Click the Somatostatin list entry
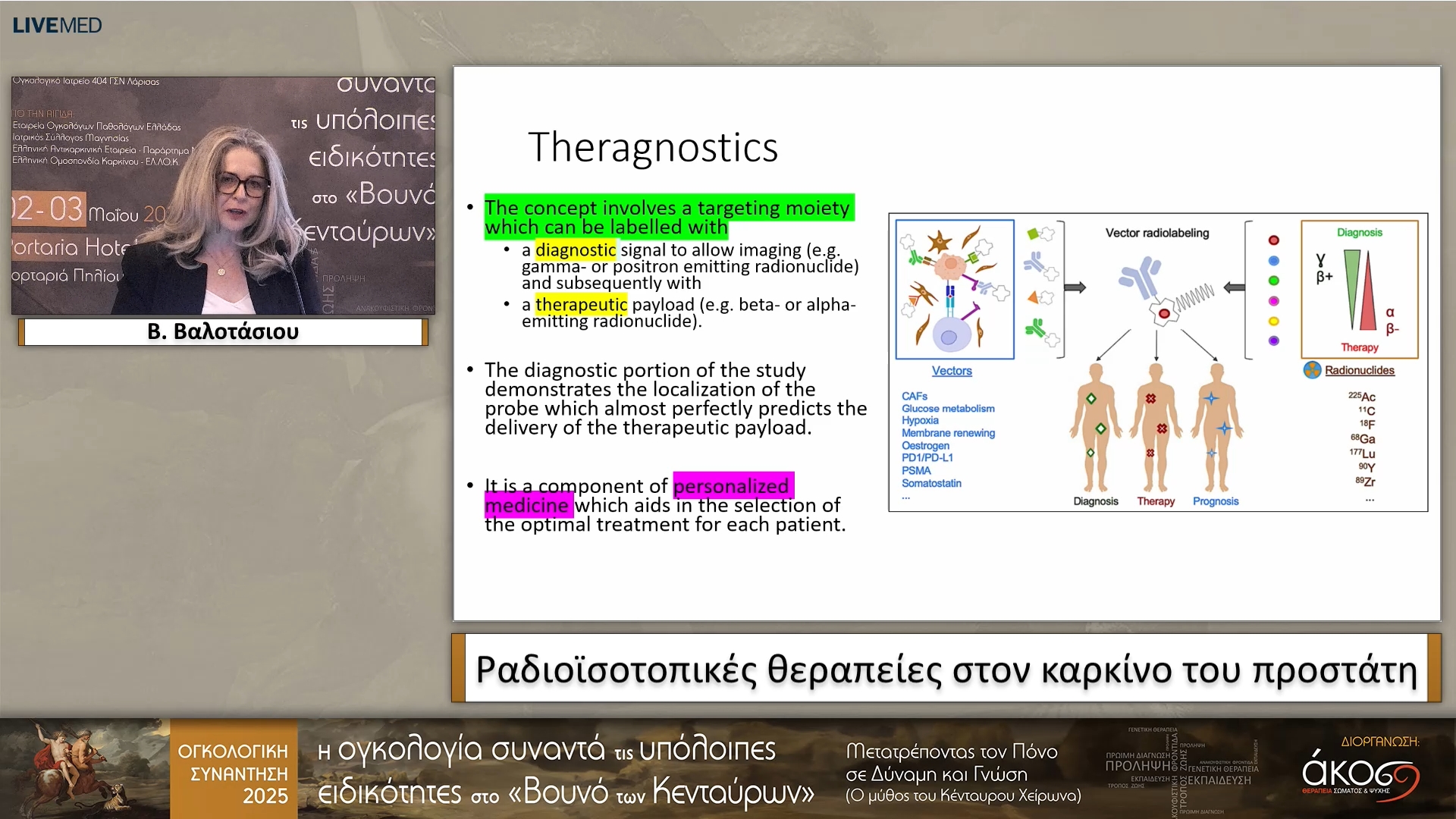1456x819 pixels. coord(931,483)
